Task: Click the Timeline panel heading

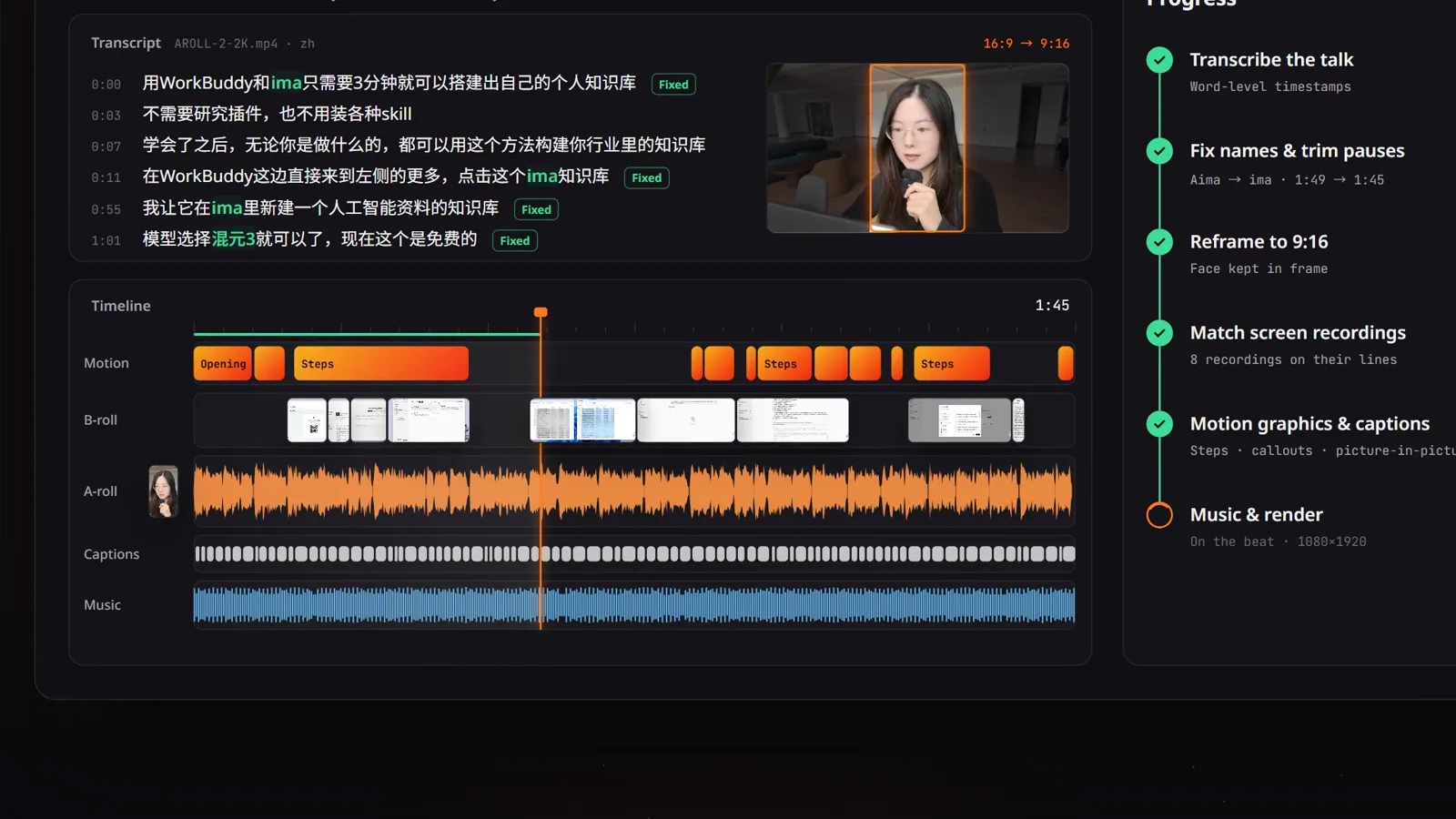Action: click(121, 306)
